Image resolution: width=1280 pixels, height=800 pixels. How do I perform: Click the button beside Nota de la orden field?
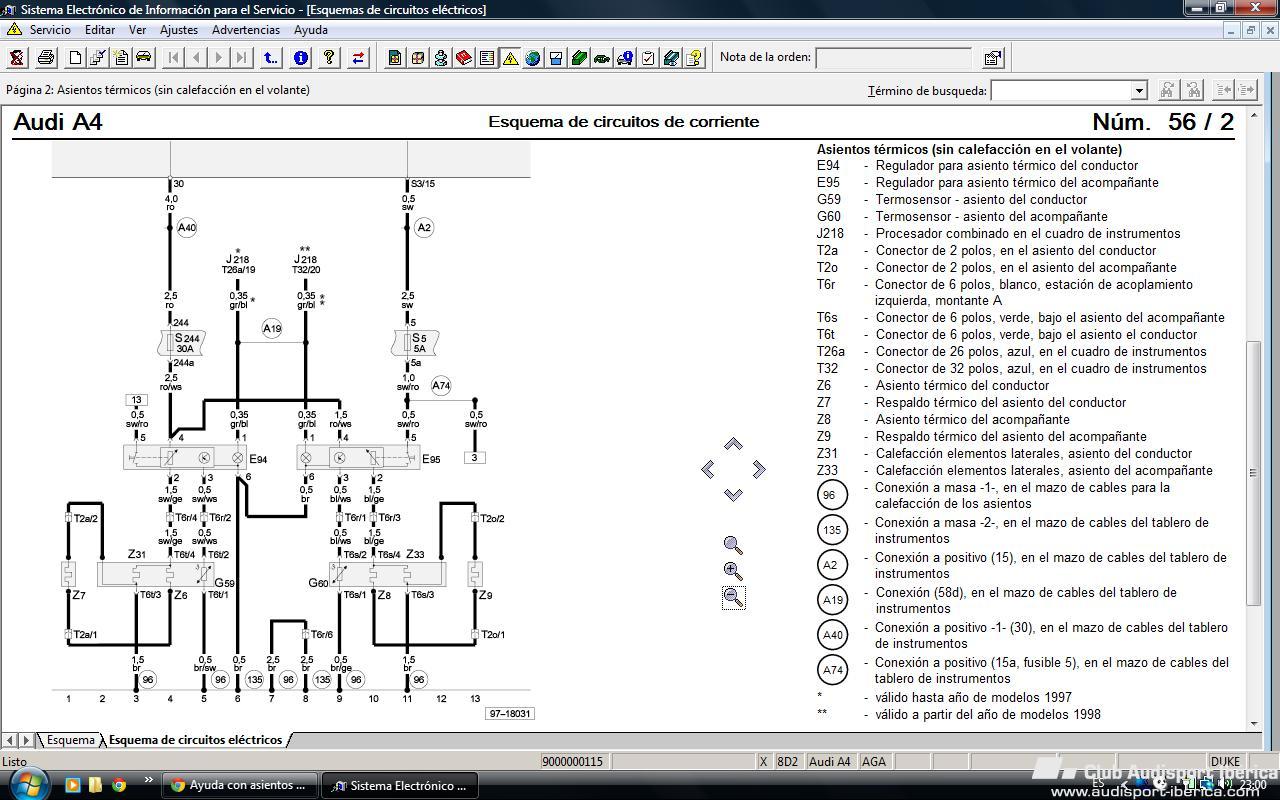992,58
